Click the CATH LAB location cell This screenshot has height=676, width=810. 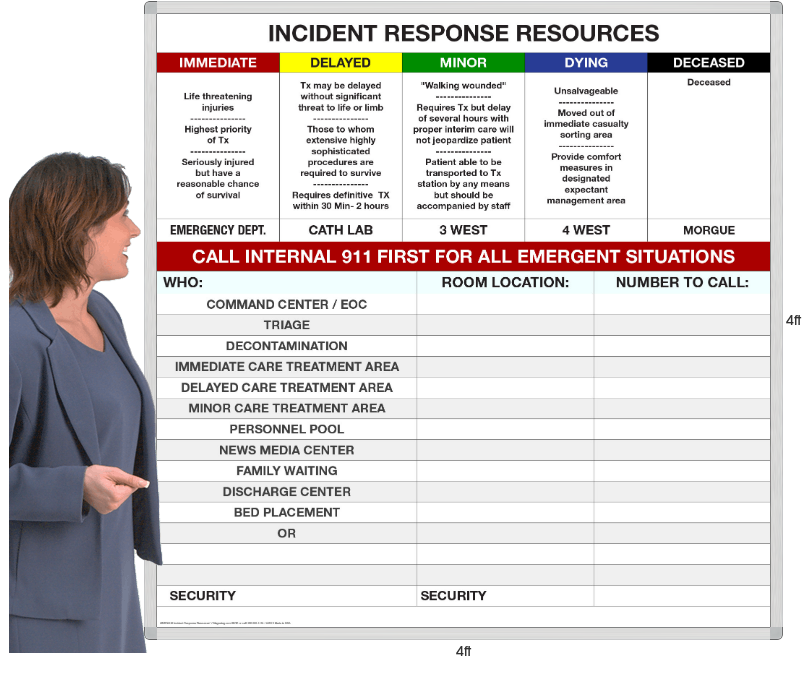click(x=340, y=230)
